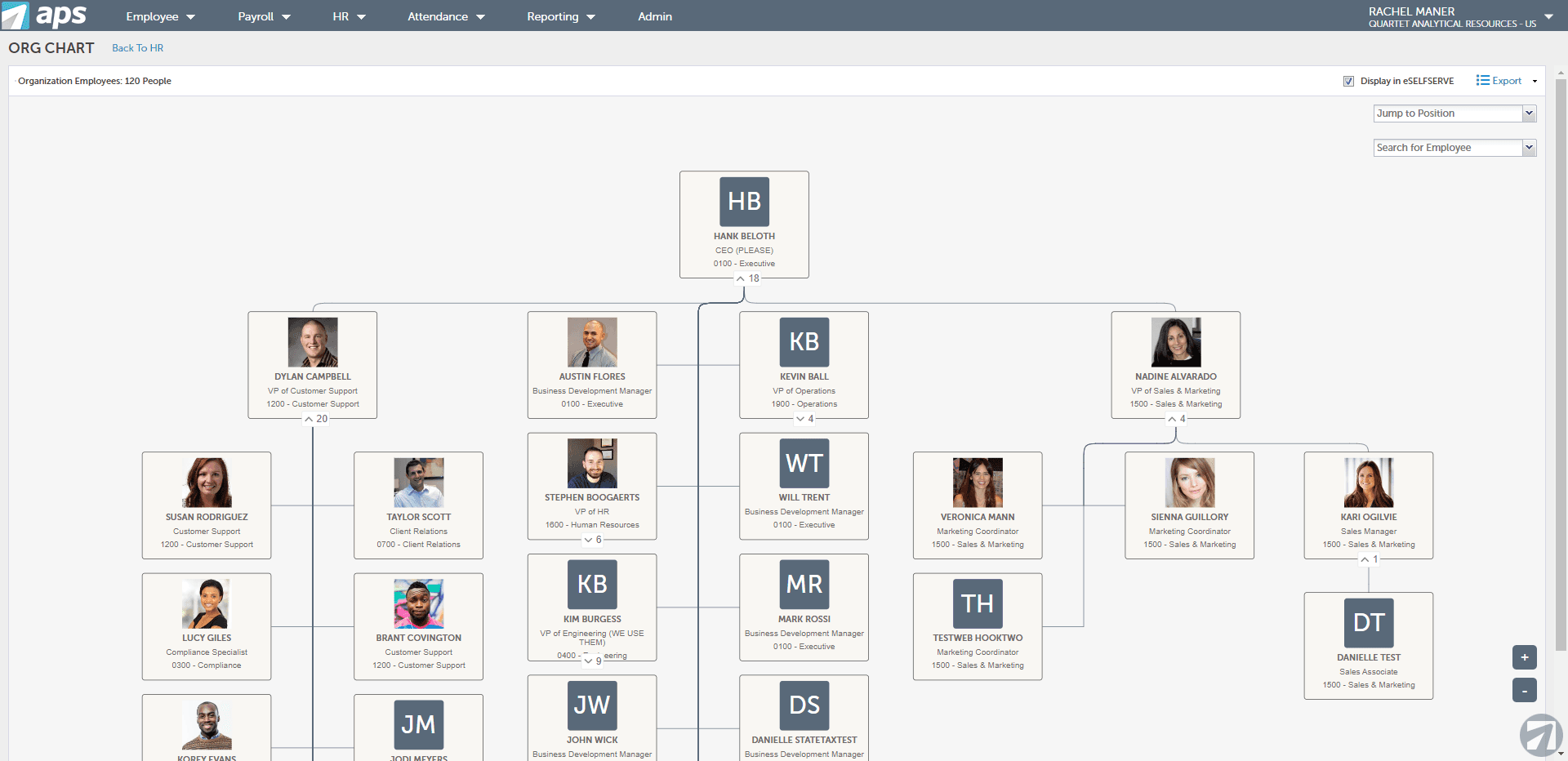Open the Search for Employee dropdown
This screenshot has width=1568, height=761.
tap(1454, 148)
